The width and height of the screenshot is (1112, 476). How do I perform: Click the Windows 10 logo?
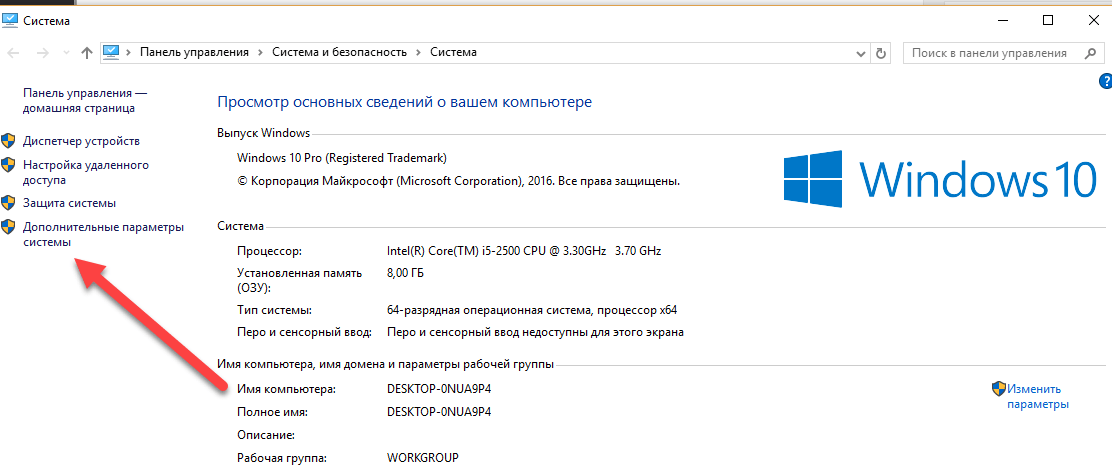pos(940,179)
